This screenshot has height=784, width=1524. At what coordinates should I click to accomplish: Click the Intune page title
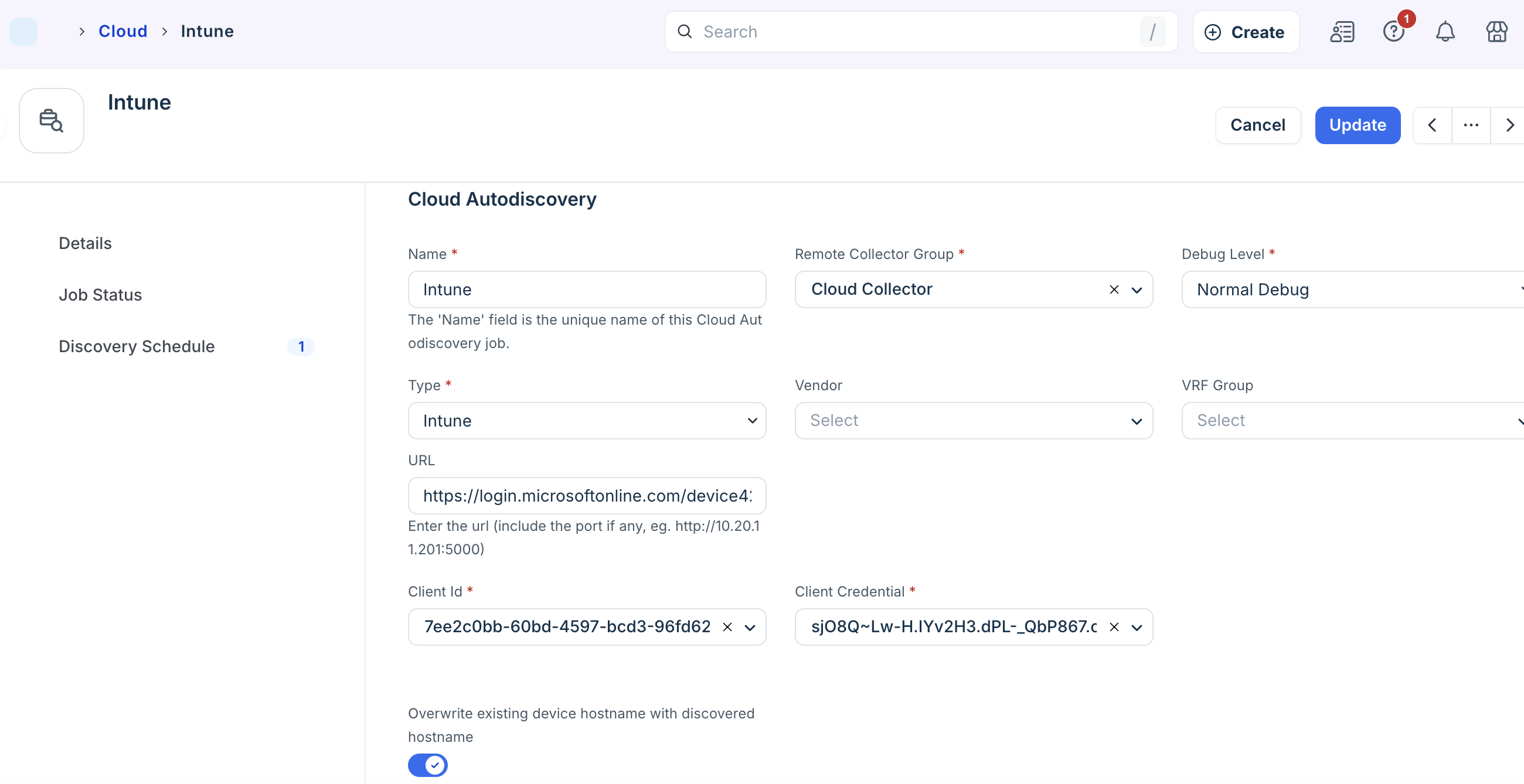tap(139, 103)
